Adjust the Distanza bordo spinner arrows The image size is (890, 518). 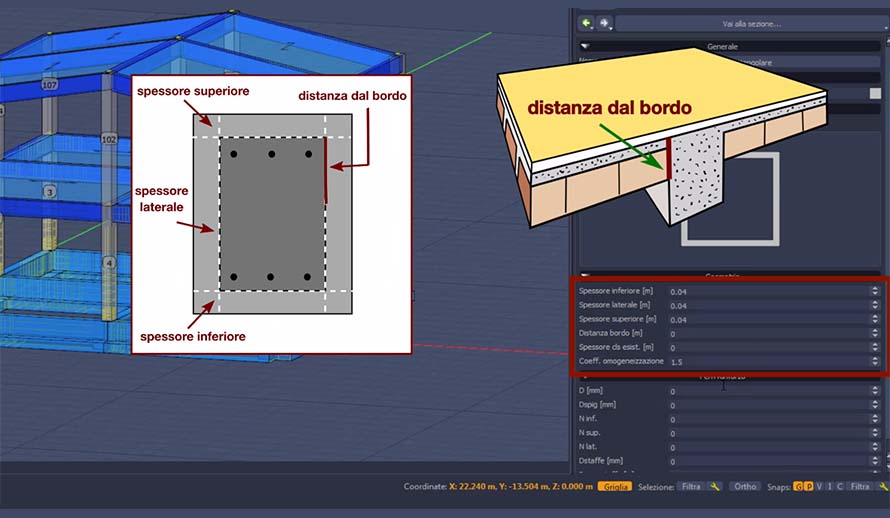point(875,333)
